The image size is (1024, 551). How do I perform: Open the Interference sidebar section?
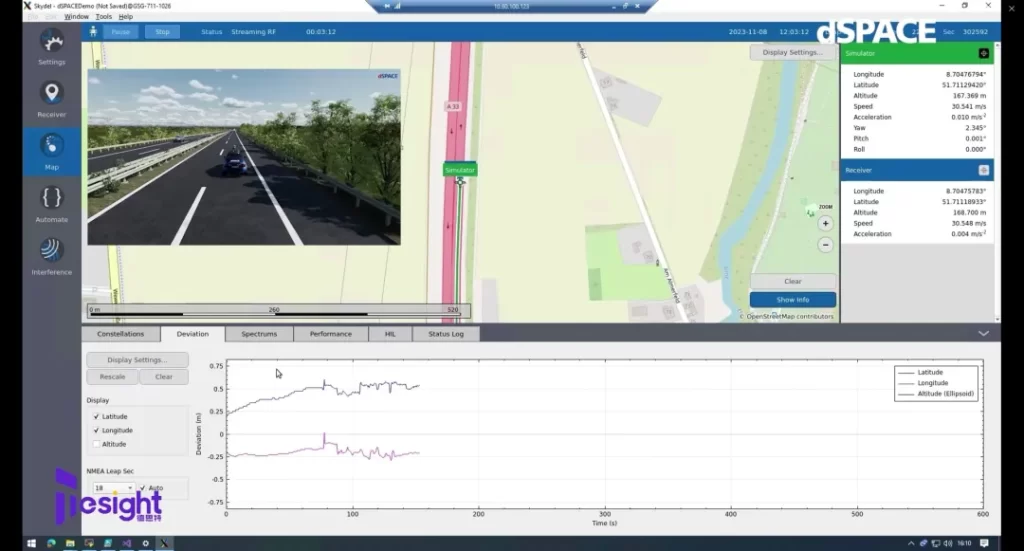[51, 255]
